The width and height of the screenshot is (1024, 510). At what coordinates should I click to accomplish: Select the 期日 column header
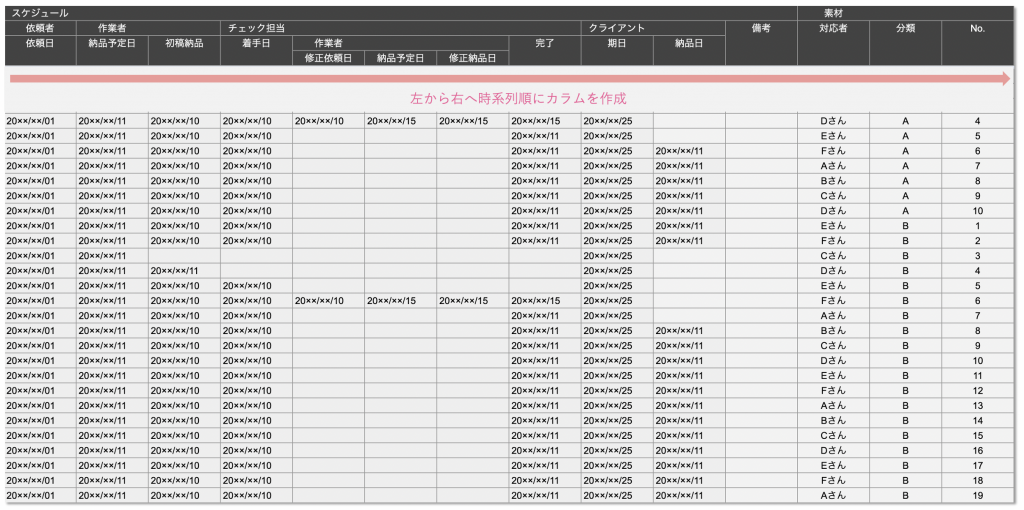[x=617, y=50]
